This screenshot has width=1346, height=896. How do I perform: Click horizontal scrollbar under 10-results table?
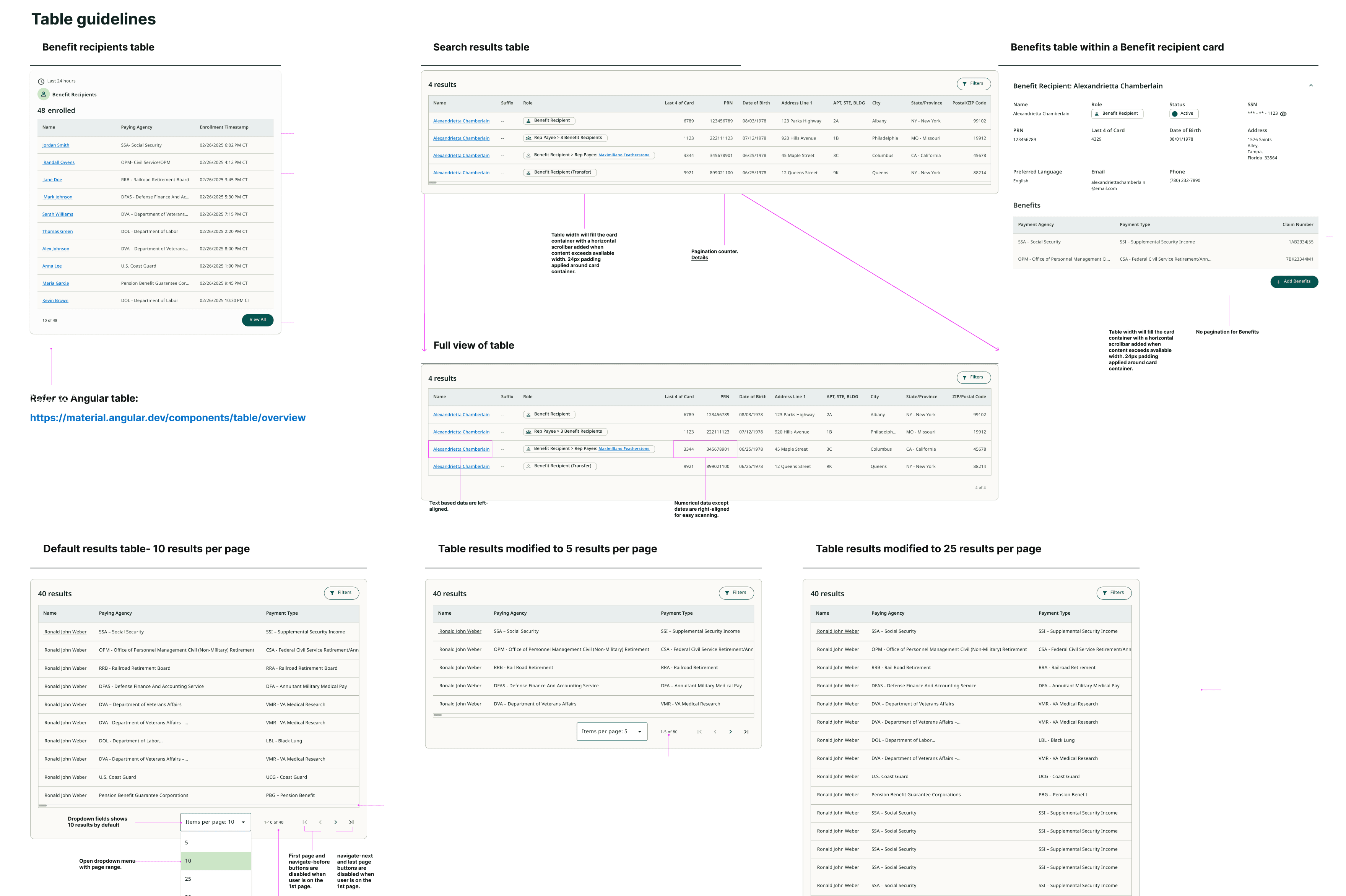(x=43, y=805)
